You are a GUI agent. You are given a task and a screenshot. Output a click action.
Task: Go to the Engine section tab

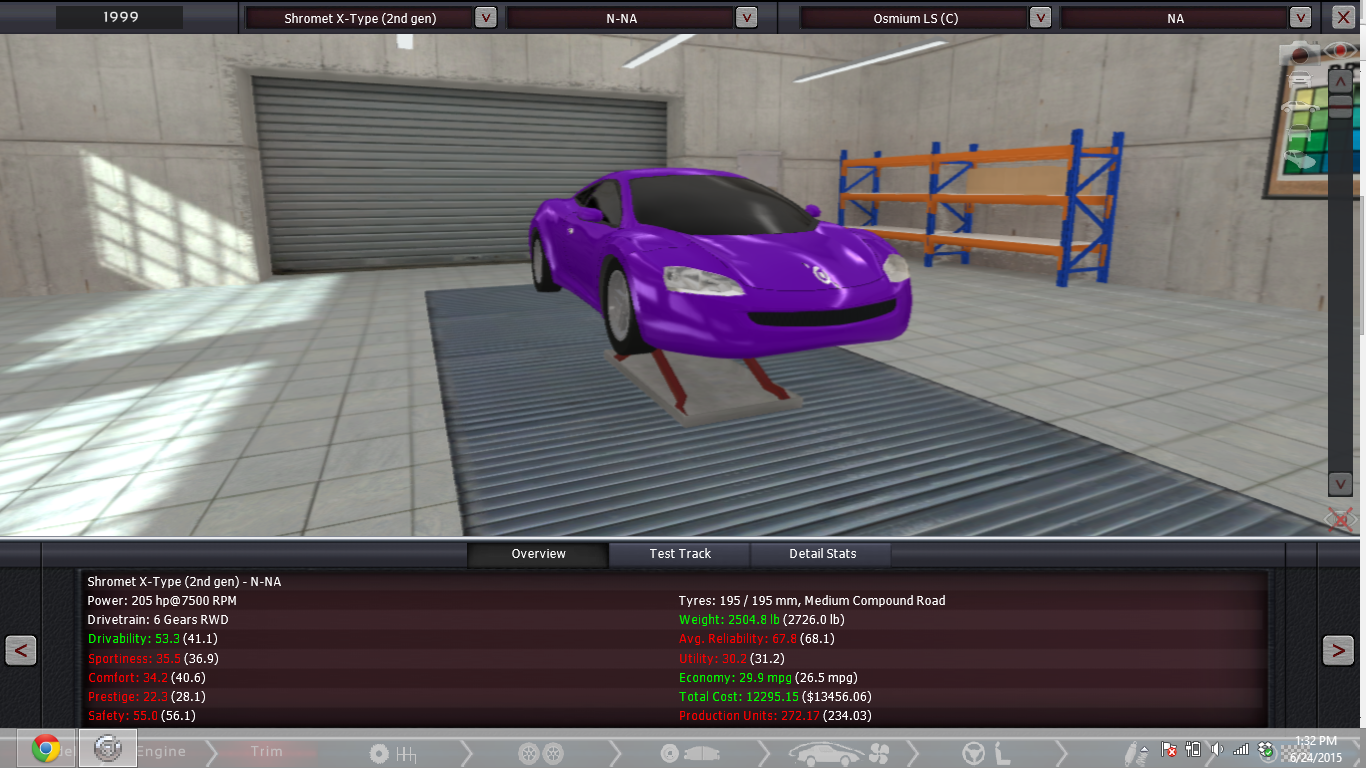click(161, 751)
